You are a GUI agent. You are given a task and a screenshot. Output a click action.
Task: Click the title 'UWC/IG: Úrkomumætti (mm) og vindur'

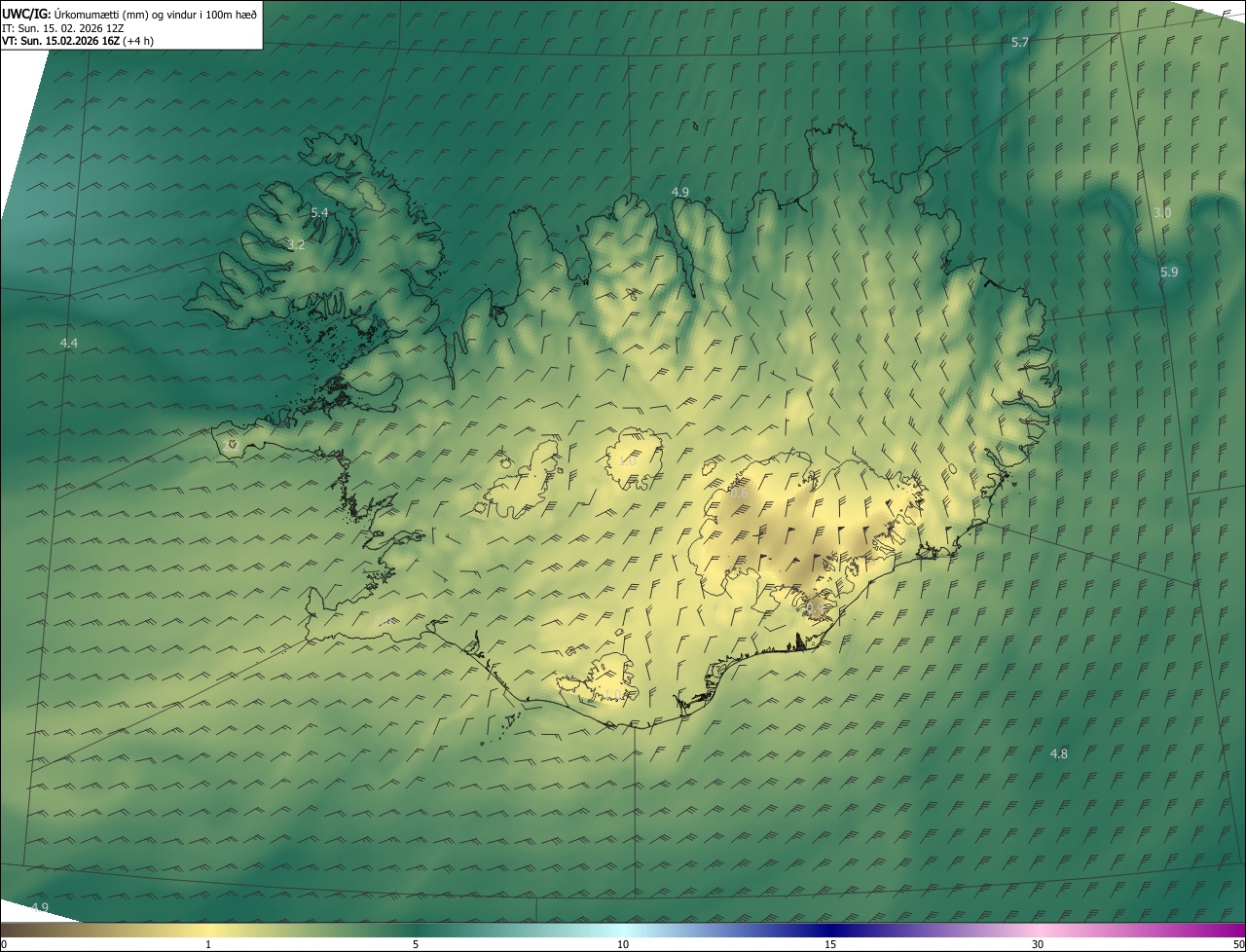pos(129,14)
